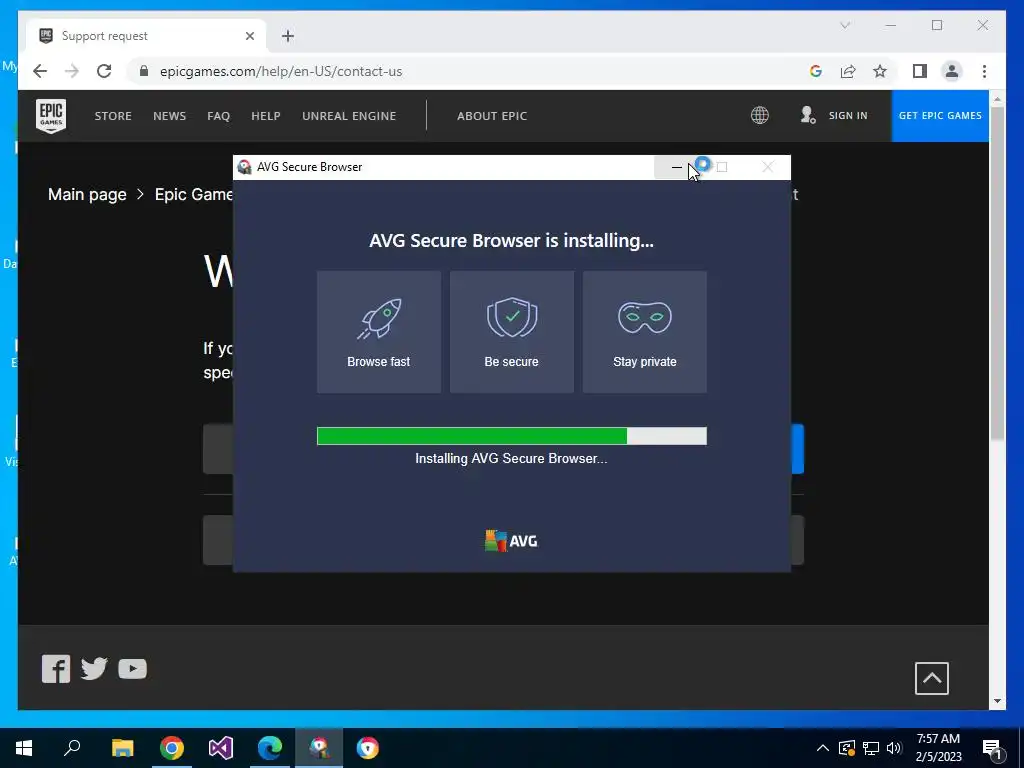Click Chrome icon in taskbar
1024x768 pixels.
tap(172, 748)
